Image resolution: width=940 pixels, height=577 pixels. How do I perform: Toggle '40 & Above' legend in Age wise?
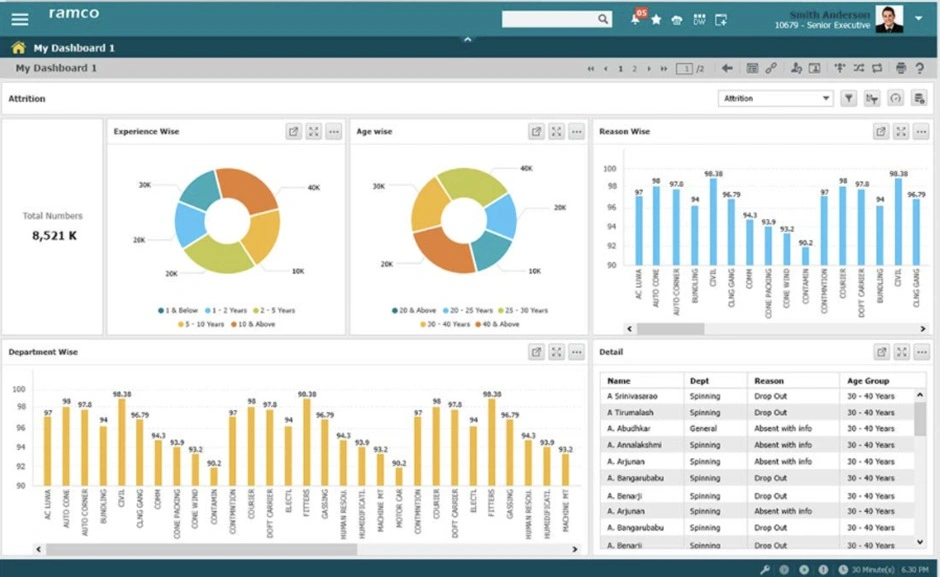point(497,324)
